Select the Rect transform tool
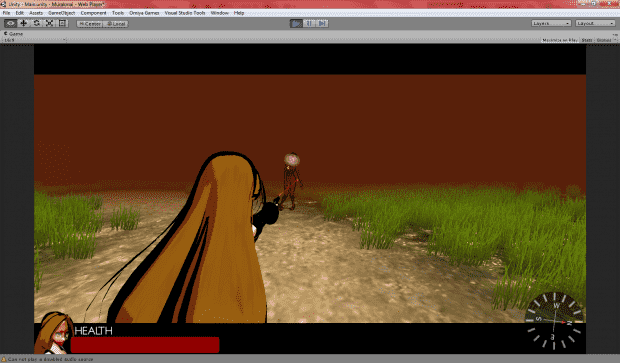Image resolution: width=620 pixels, height=363 pixels. pyautogui.click(x=62, y=23)
